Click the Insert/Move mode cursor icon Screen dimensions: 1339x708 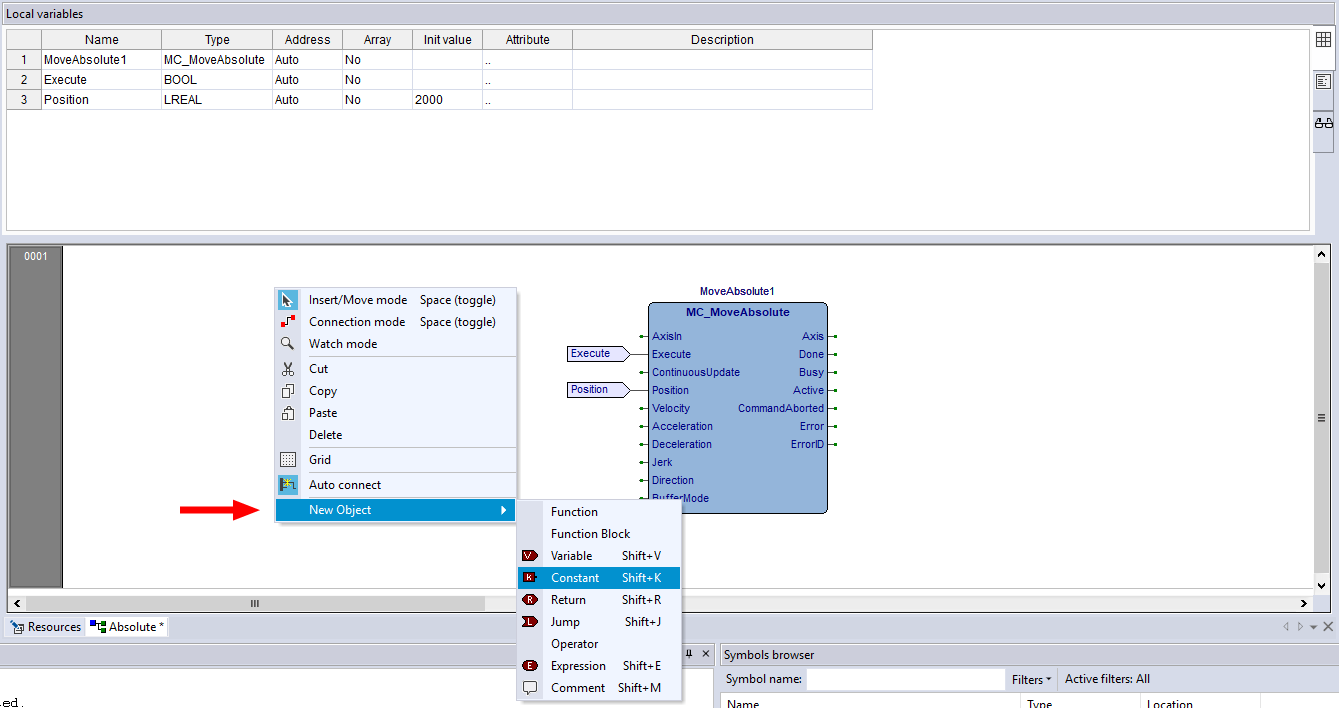click(288, 300)
